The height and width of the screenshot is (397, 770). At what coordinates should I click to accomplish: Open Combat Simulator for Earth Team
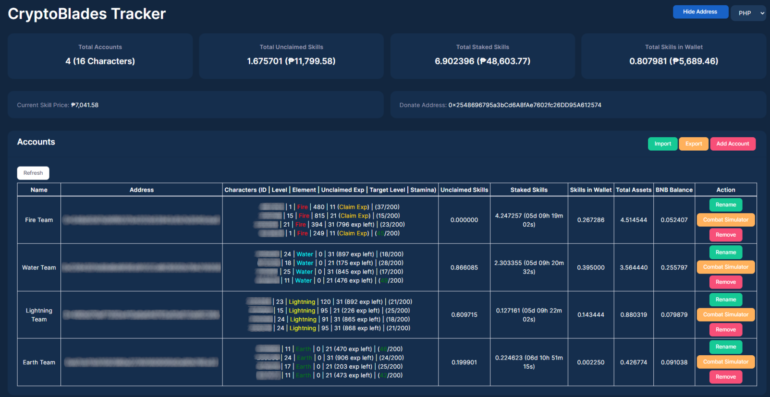pos(725,362)
